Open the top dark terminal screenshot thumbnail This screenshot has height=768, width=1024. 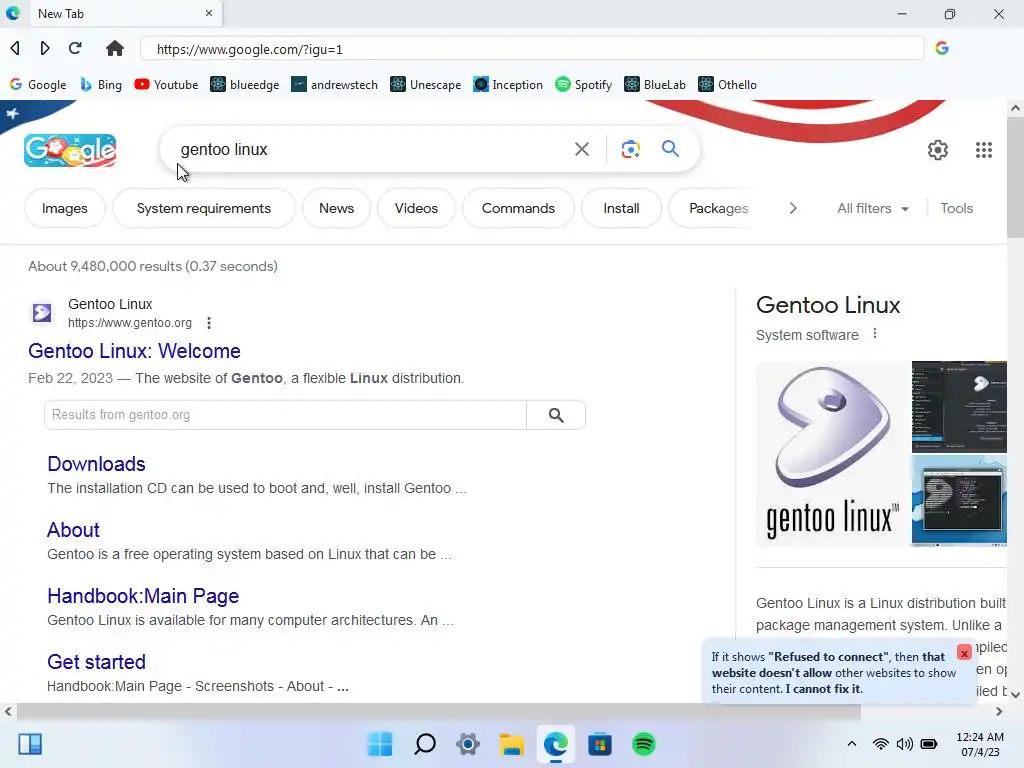point(959,406)
